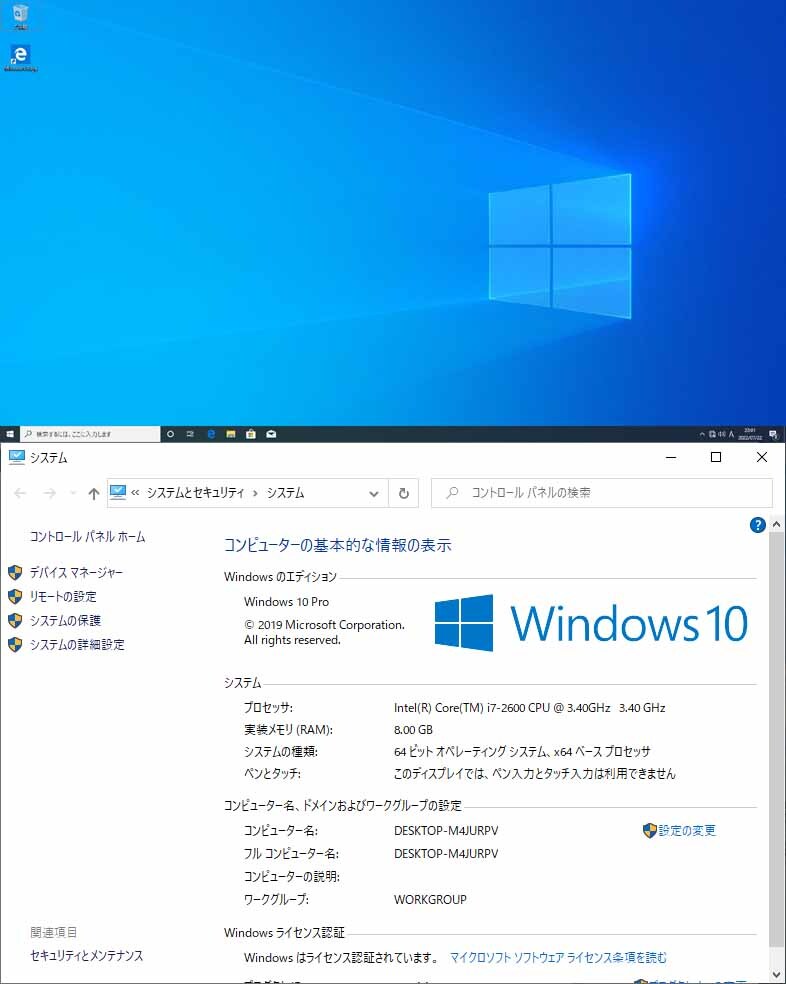Click the コンピューターの基本的な情報の表示 heading

coord(338,545)
